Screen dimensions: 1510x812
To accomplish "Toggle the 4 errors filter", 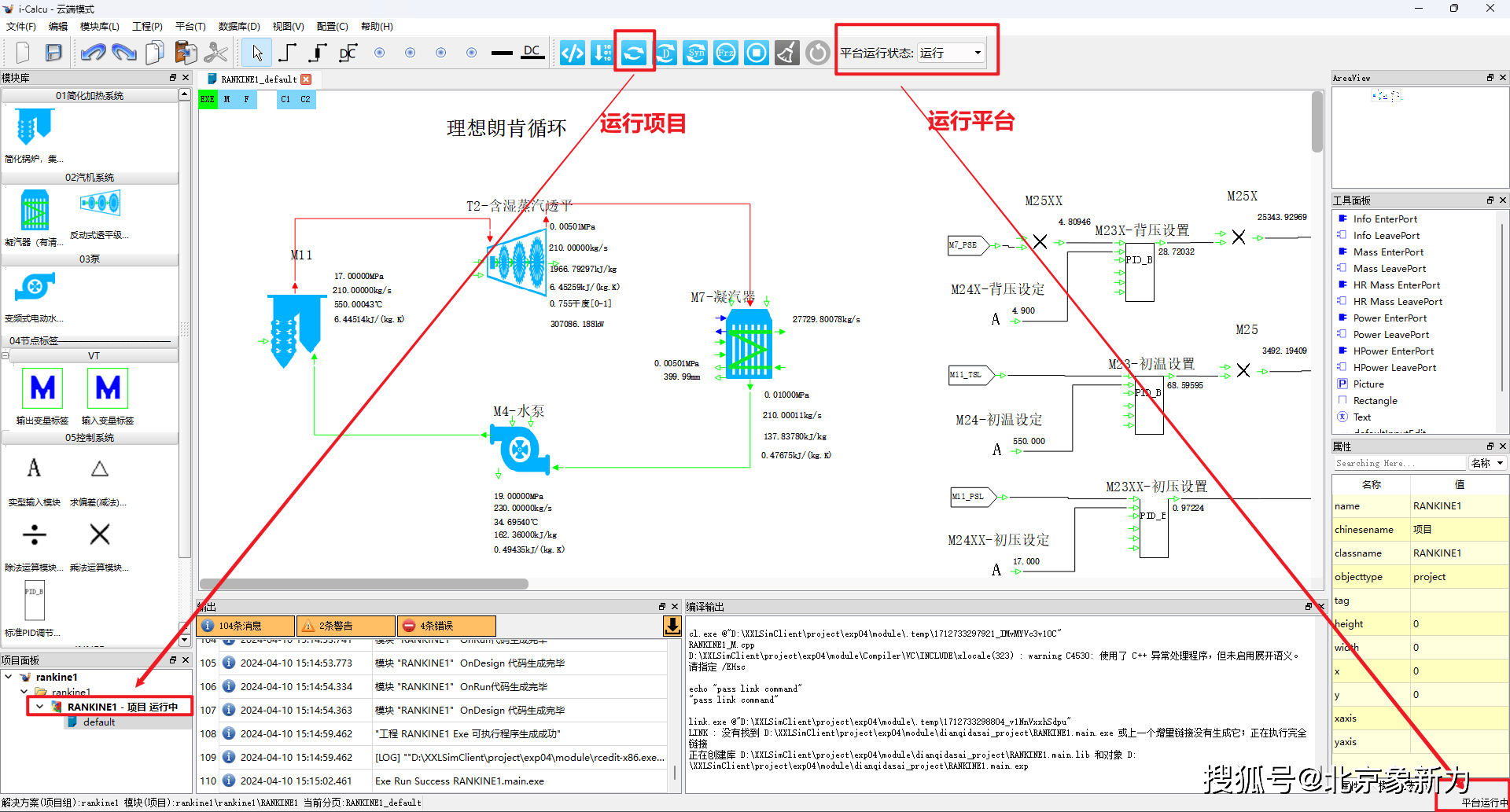I will pos(447,626).
